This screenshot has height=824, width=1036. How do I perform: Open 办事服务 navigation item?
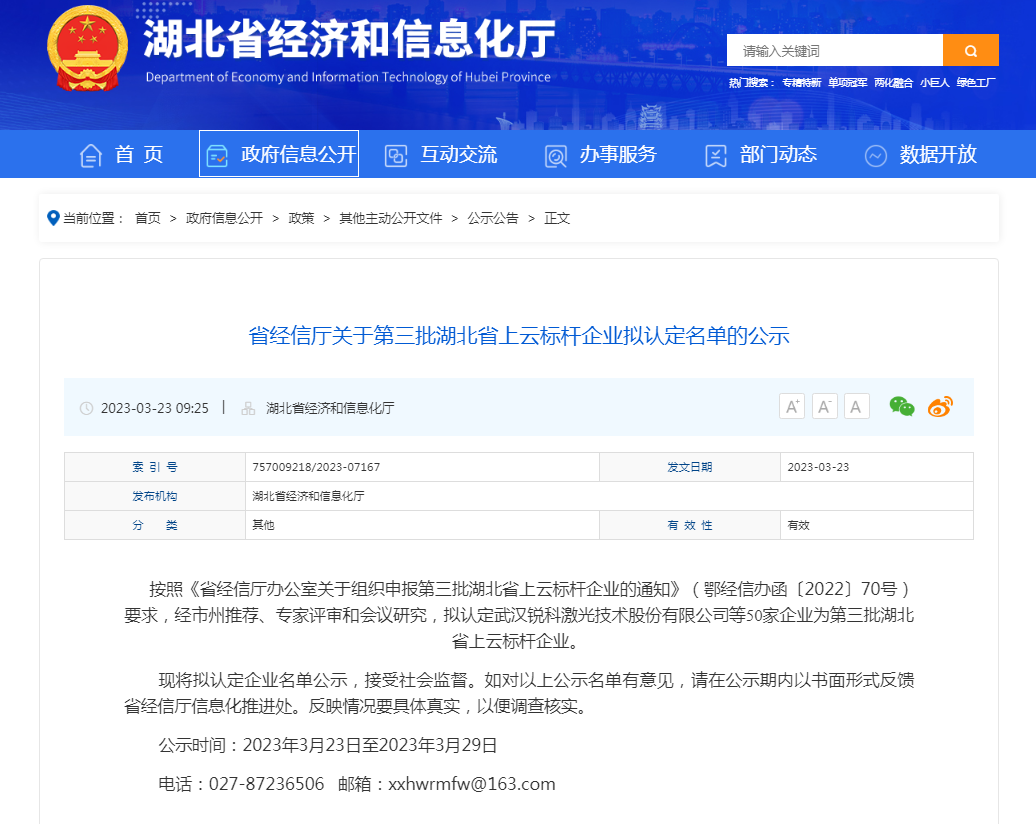601,155
